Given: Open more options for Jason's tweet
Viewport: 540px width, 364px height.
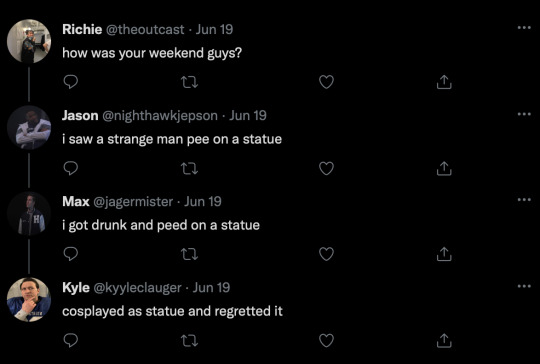Looking at the screenshot, I should (x=524, y=114).
